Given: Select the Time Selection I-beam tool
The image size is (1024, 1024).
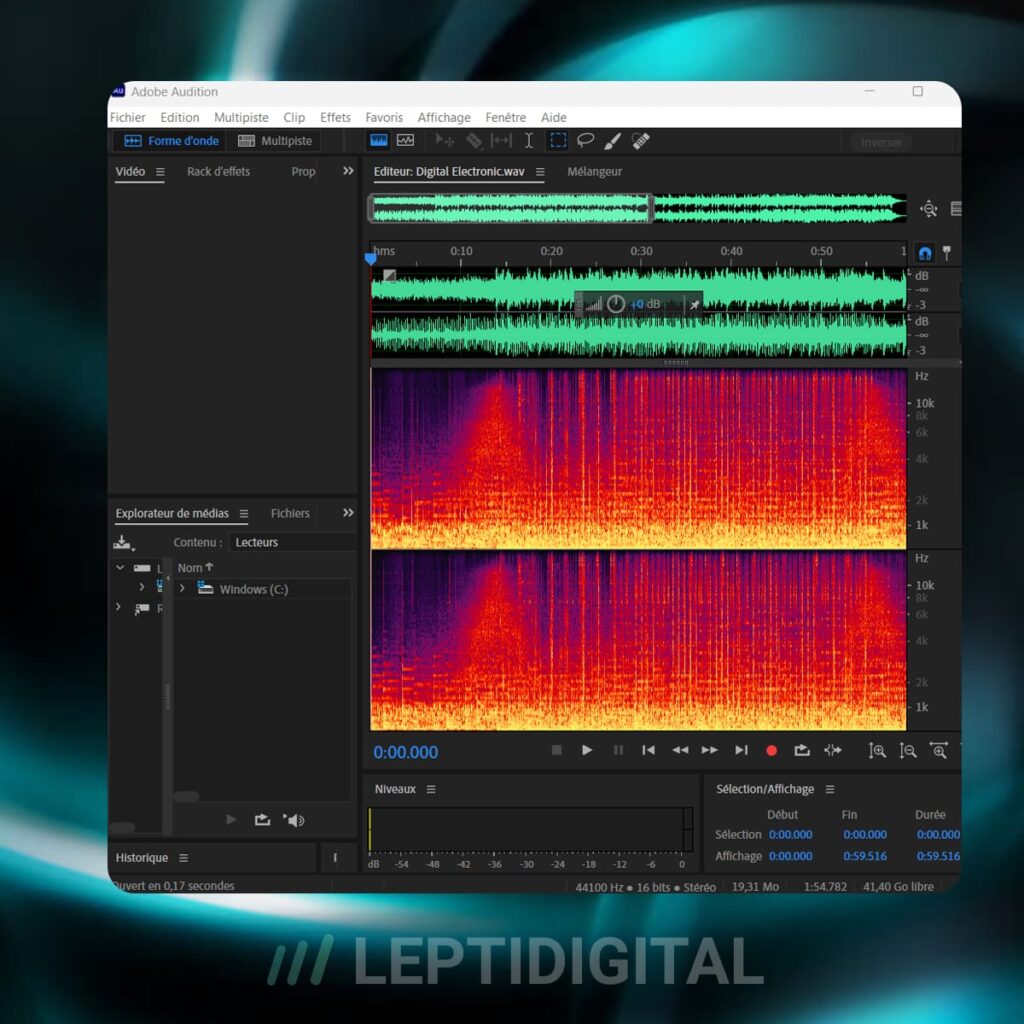Looking at the screenshot, I should [528, 140].
